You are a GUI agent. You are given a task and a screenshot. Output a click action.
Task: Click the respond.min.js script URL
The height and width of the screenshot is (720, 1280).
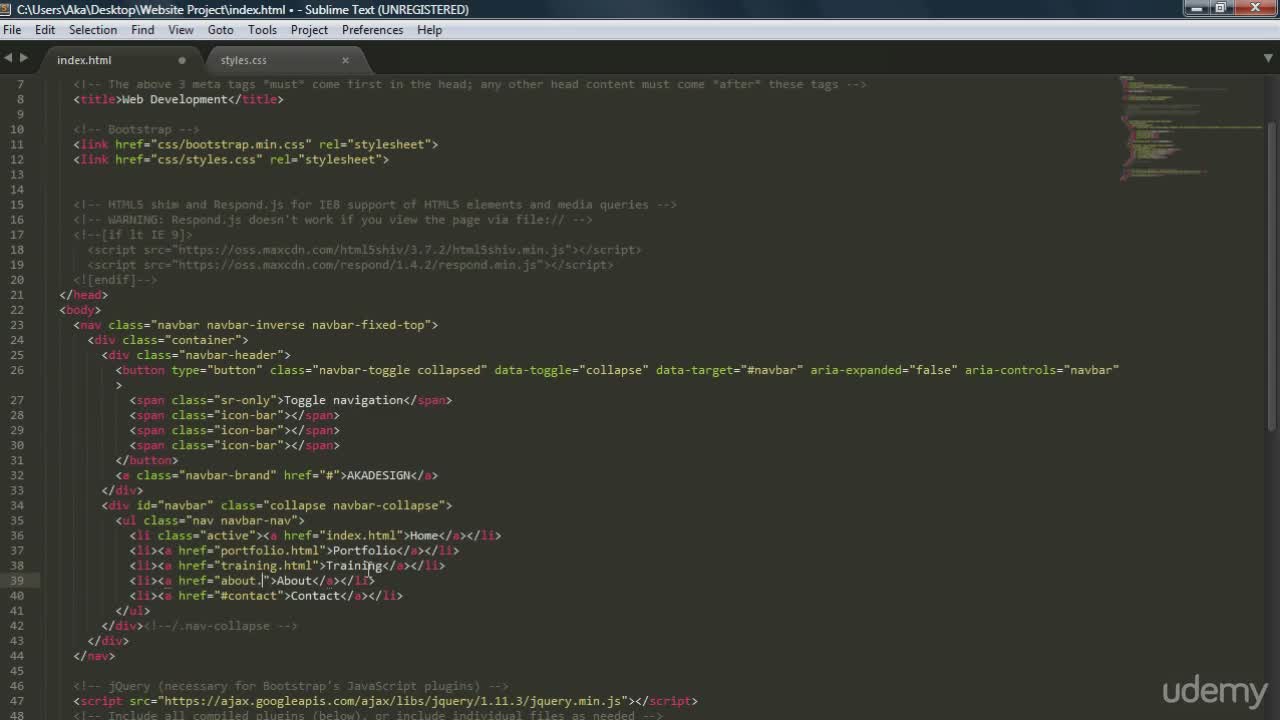pos(358,265)
